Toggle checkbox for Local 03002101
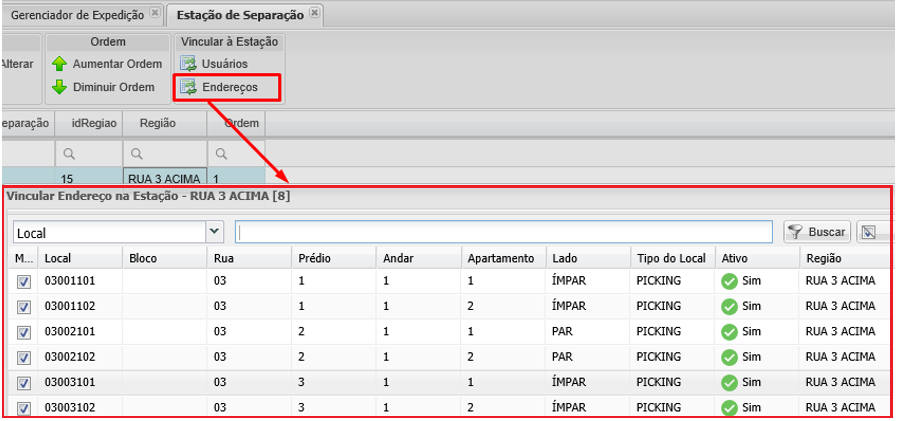898x421 pixels. [x=24, y=332]
